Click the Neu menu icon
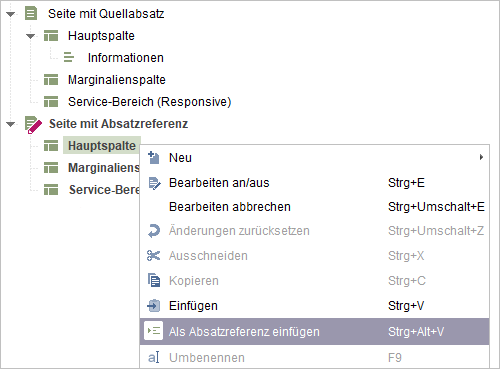Screen dimensions: 500x369 (x=154, y=157)
